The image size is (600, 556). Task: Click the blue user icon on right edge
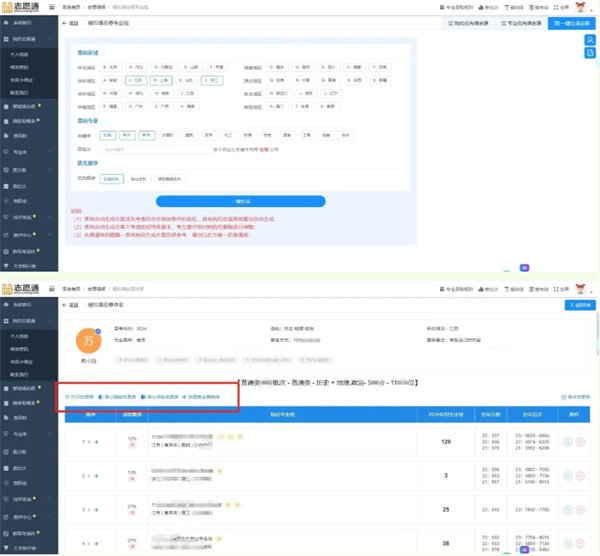pyautogui.click(x=592, y=40)
